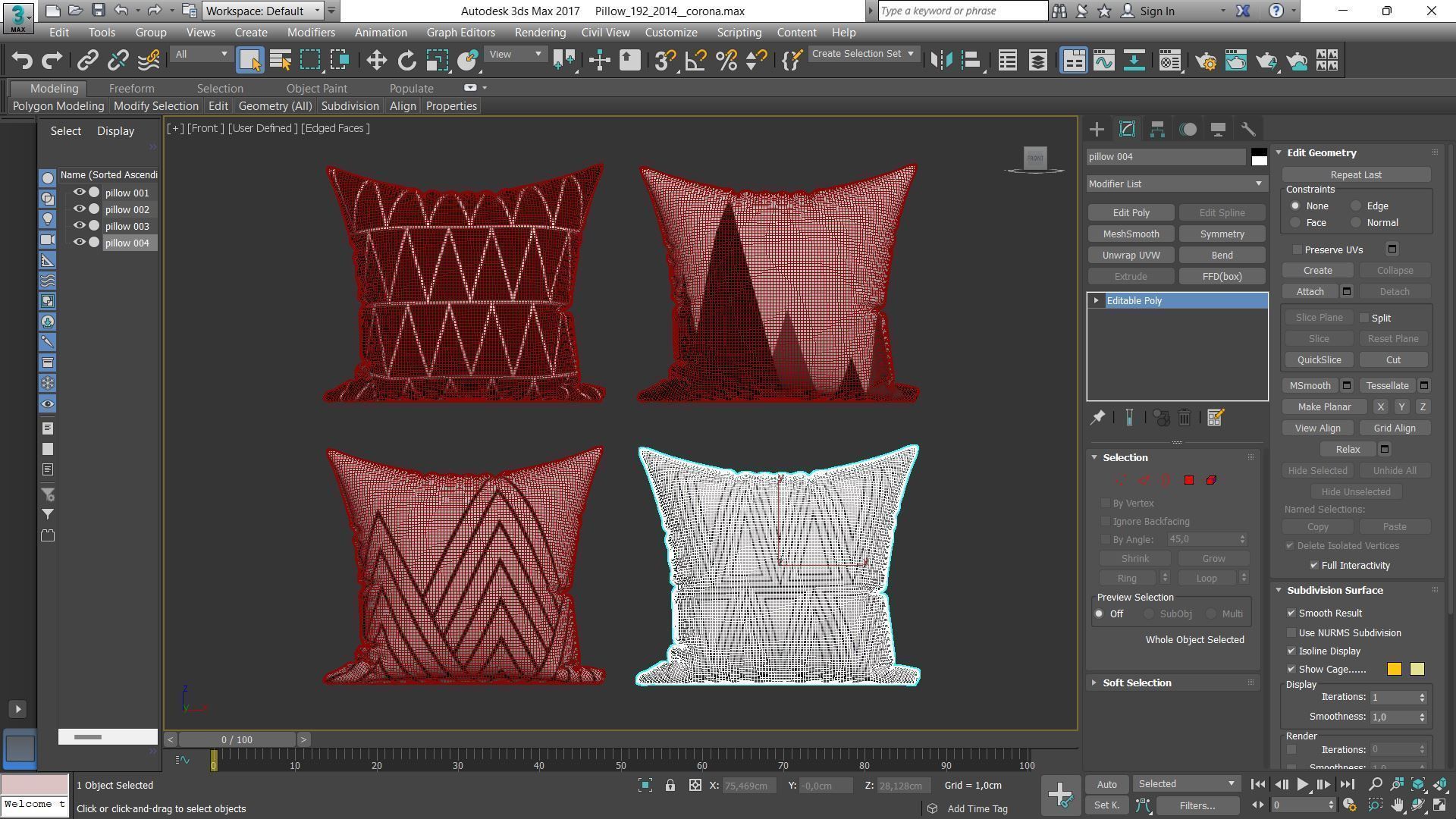Switch to the Motion command panel
The height and width of the screenshot is (819, 1456).
coord(1188,129)
